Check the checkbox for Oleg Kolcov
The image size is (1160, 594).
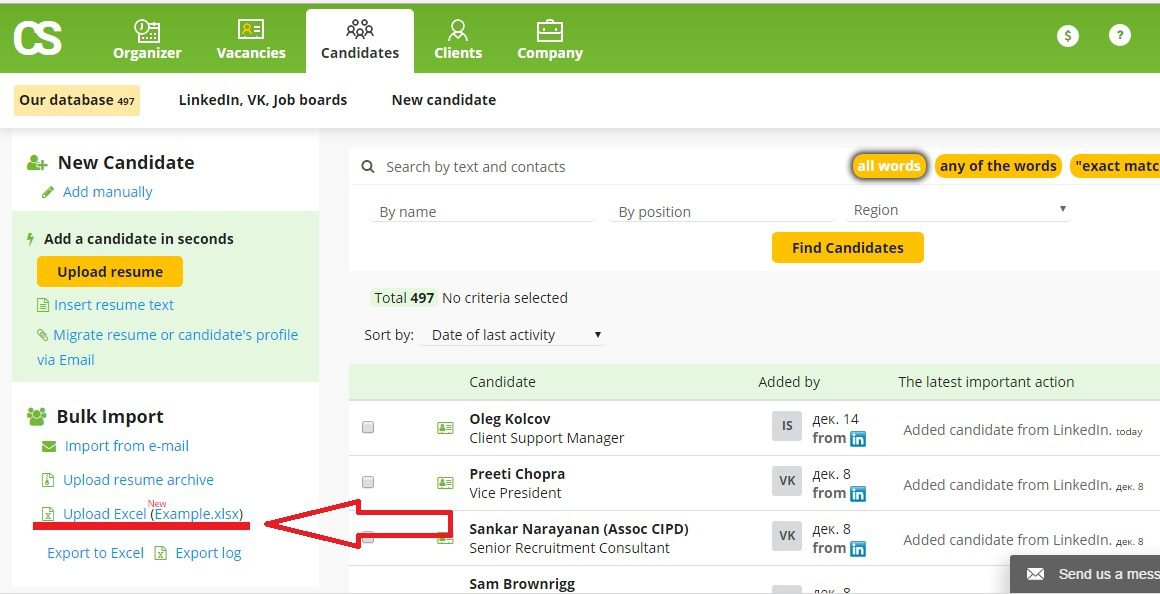[367, 426]
